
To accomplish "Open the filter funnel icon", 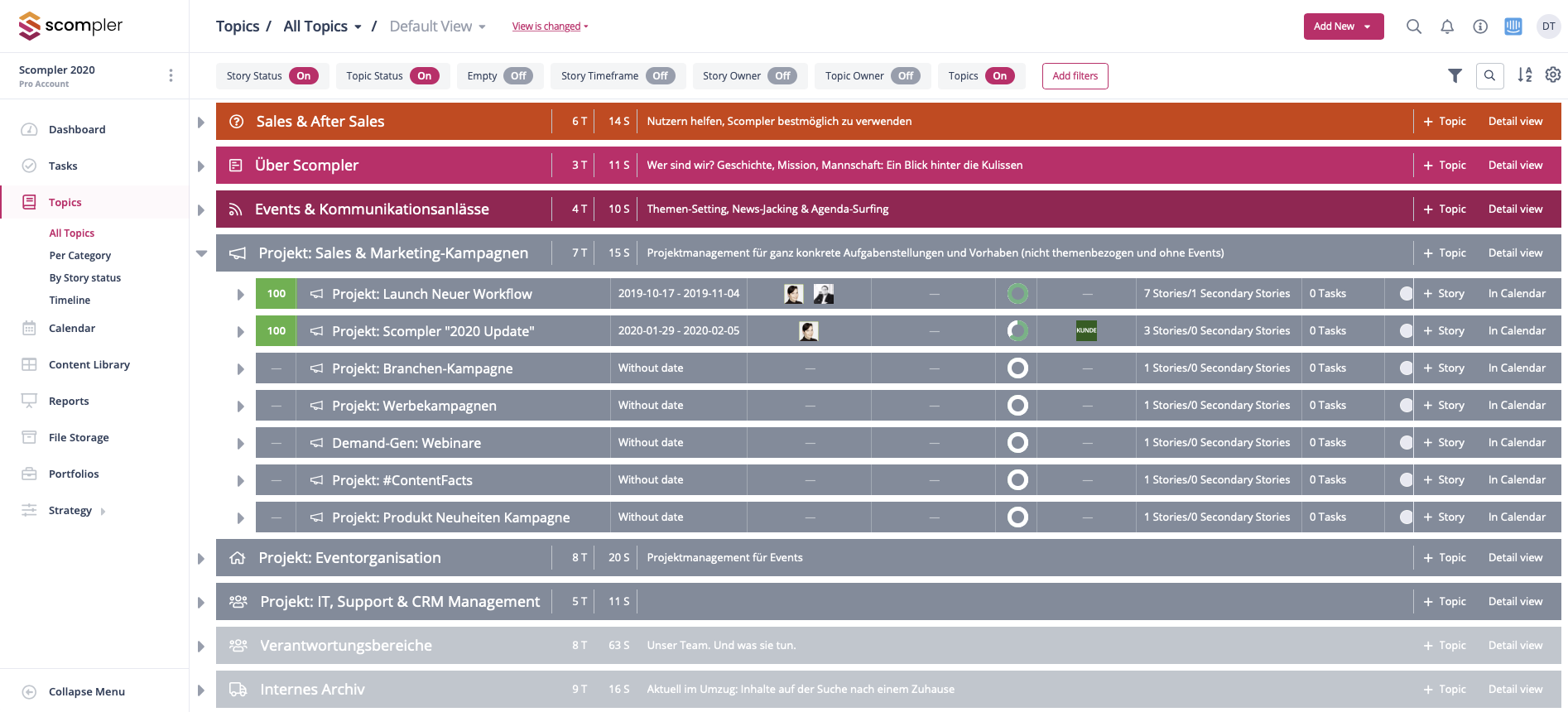I will 1455,75.
